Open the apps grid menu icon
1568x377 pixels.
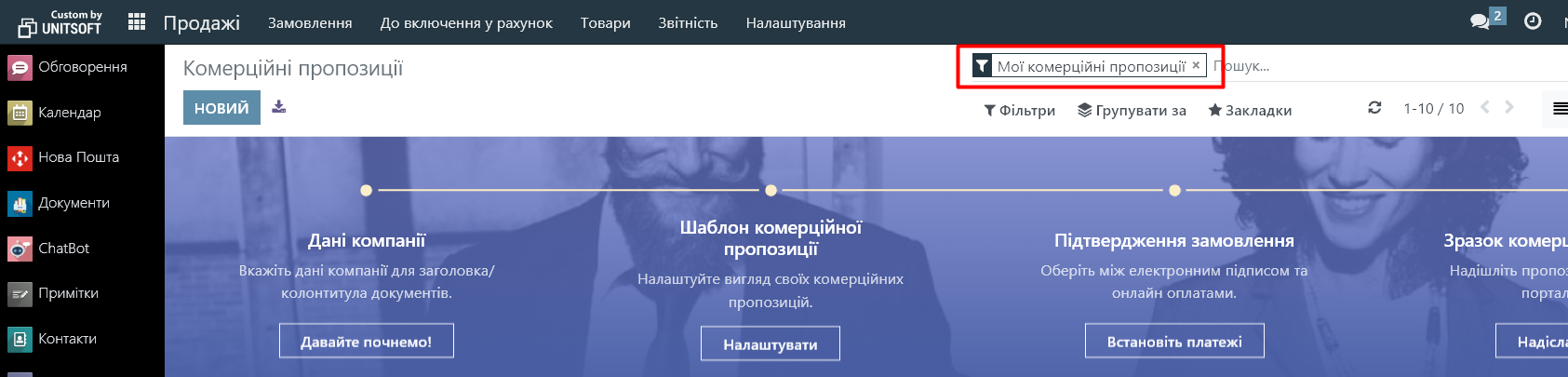coord(137,21)
